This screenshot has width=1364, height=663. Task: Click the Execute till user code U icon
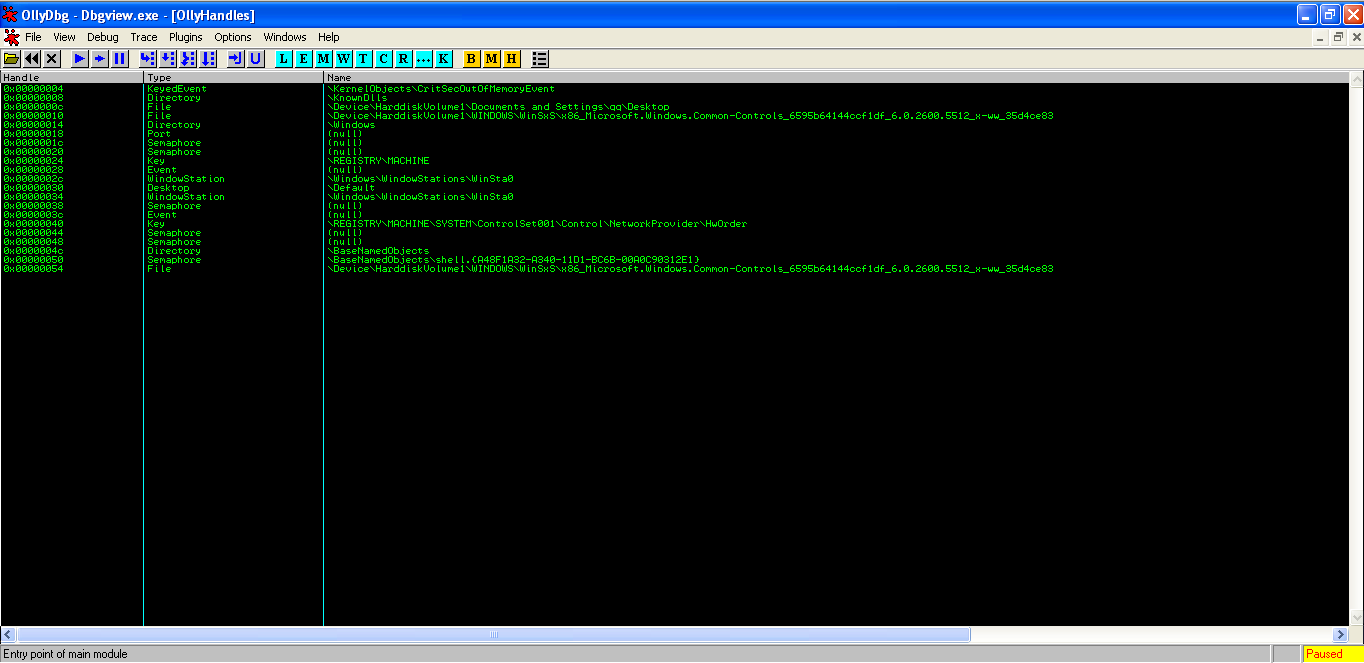pos(256,59)
